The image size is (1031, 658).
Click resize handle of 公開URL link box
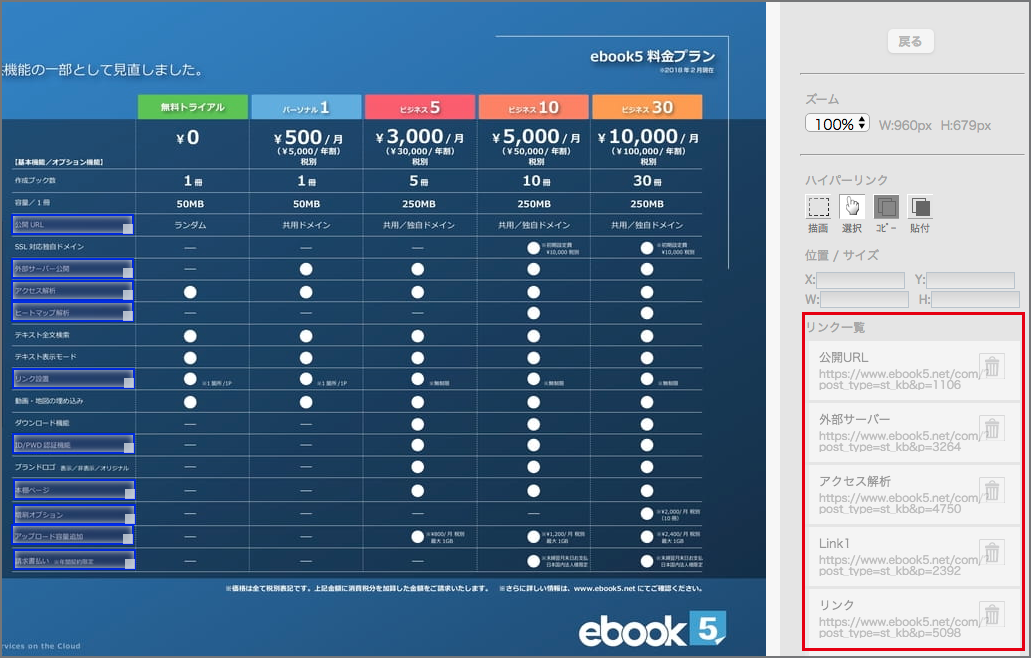(128, 229)
